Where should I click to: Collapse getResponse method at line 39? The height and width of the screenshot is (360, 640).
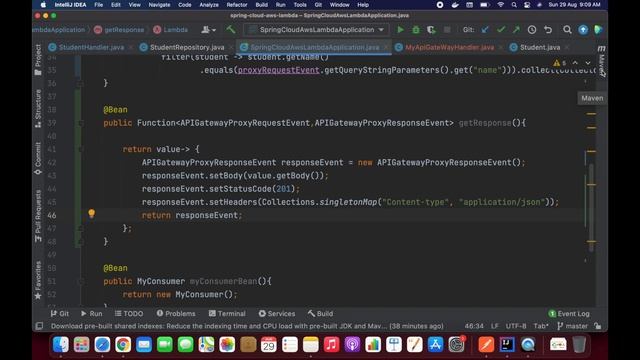pyautogui.click(x=80, y=123)
